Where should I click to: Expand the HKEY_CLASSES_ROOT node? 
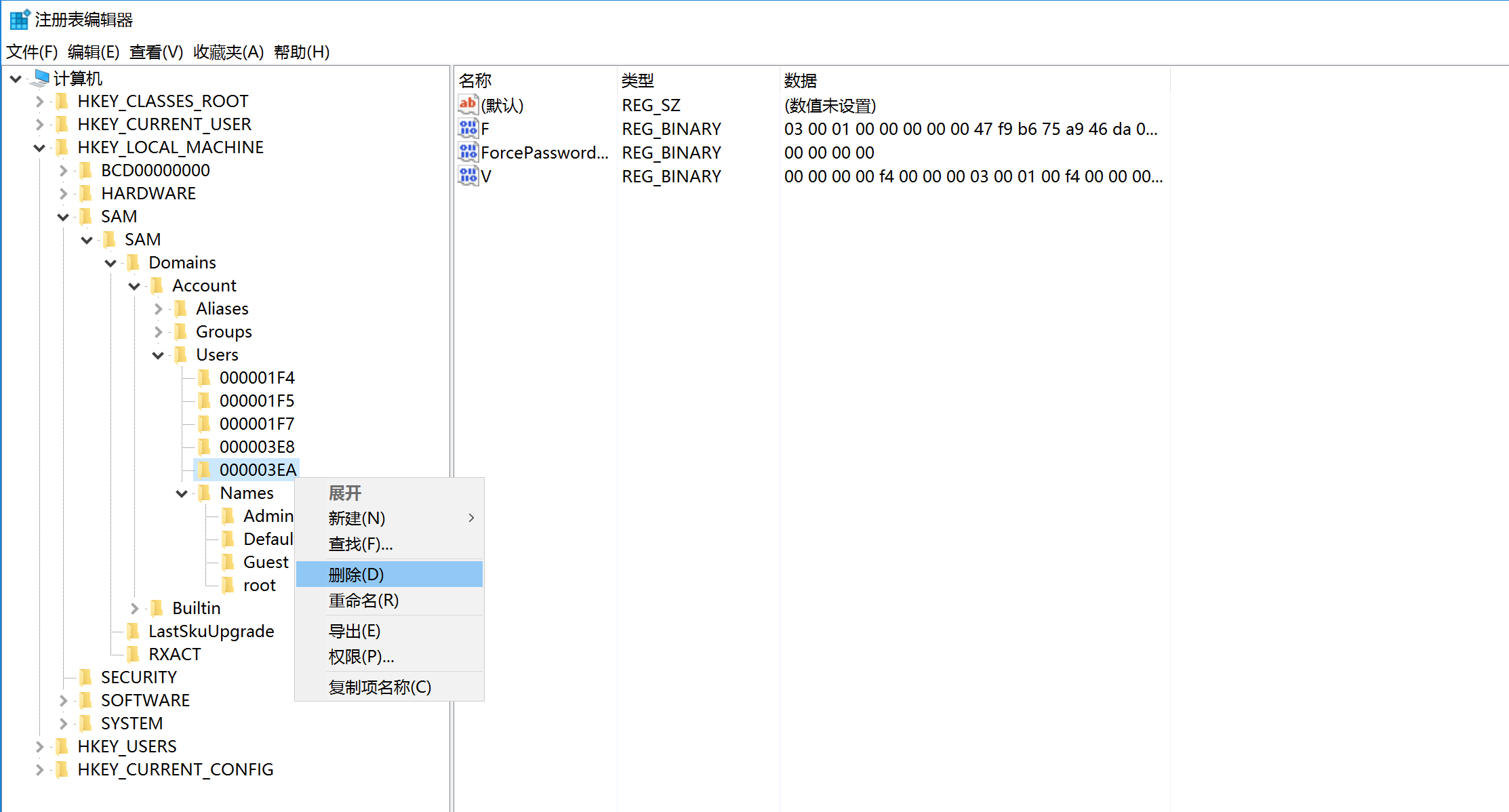(39, 101)
